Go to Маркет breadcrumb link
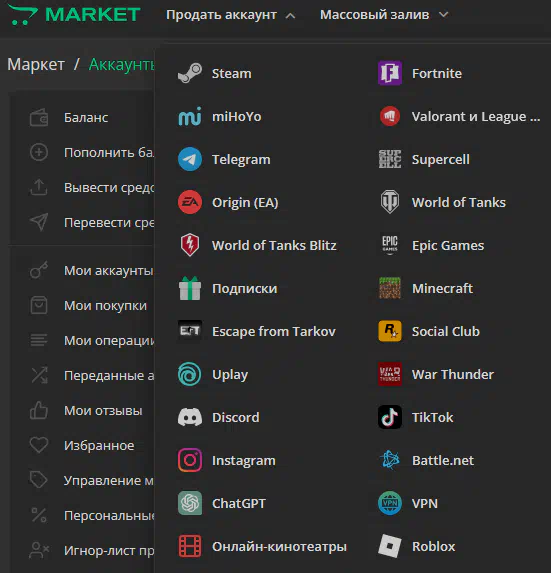Image resolution: width=551 pixels, height=573 pixels. point(36,64)
